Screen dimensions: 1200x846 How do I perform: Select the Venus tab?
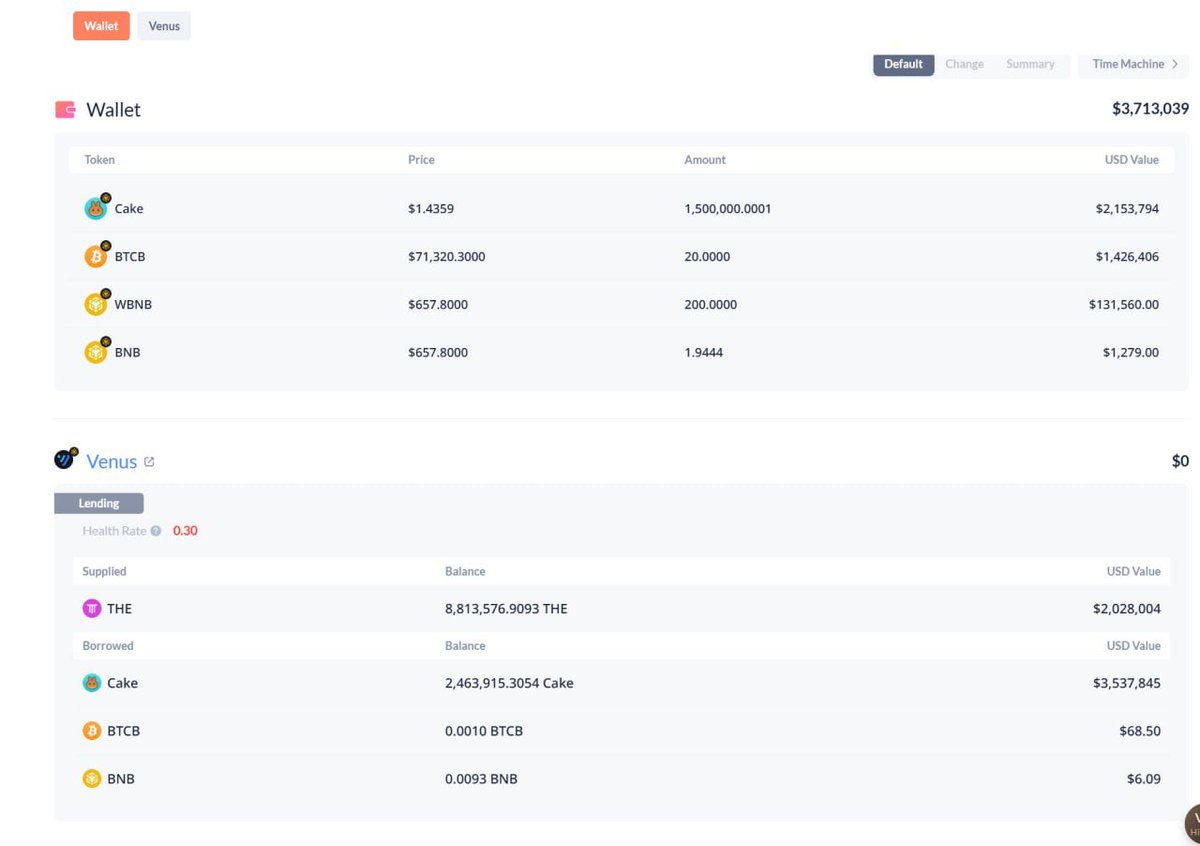point(164,26)
